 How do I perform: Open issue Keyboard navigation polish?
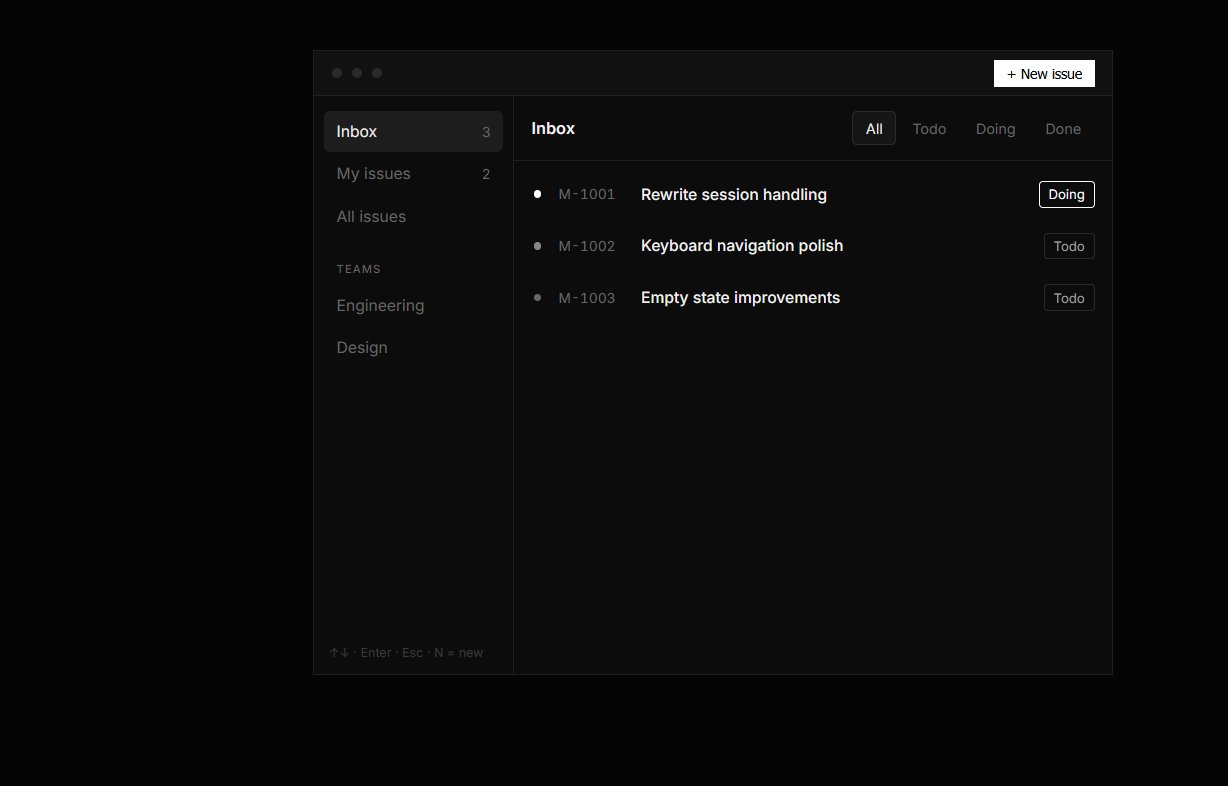(742, 246)
